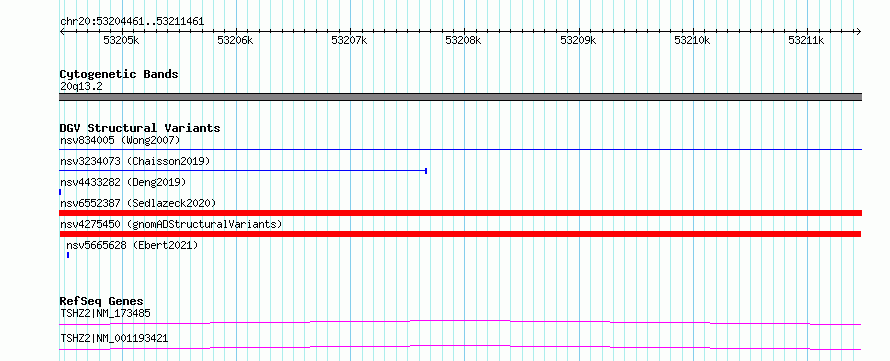
Task: Click the 20q13.2 band label
Action: pos(81,87)
